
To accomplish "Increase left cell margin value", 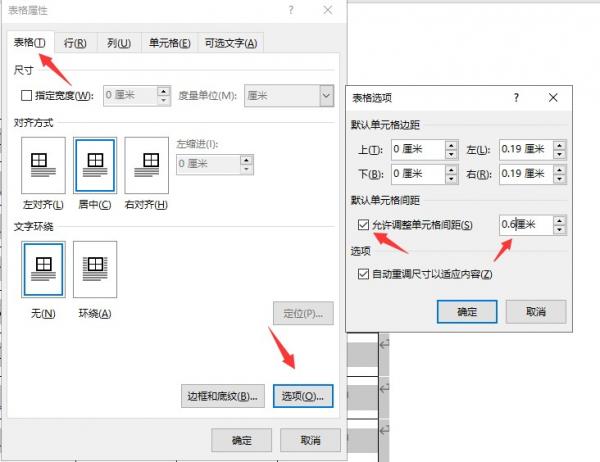I will [559, 145].
